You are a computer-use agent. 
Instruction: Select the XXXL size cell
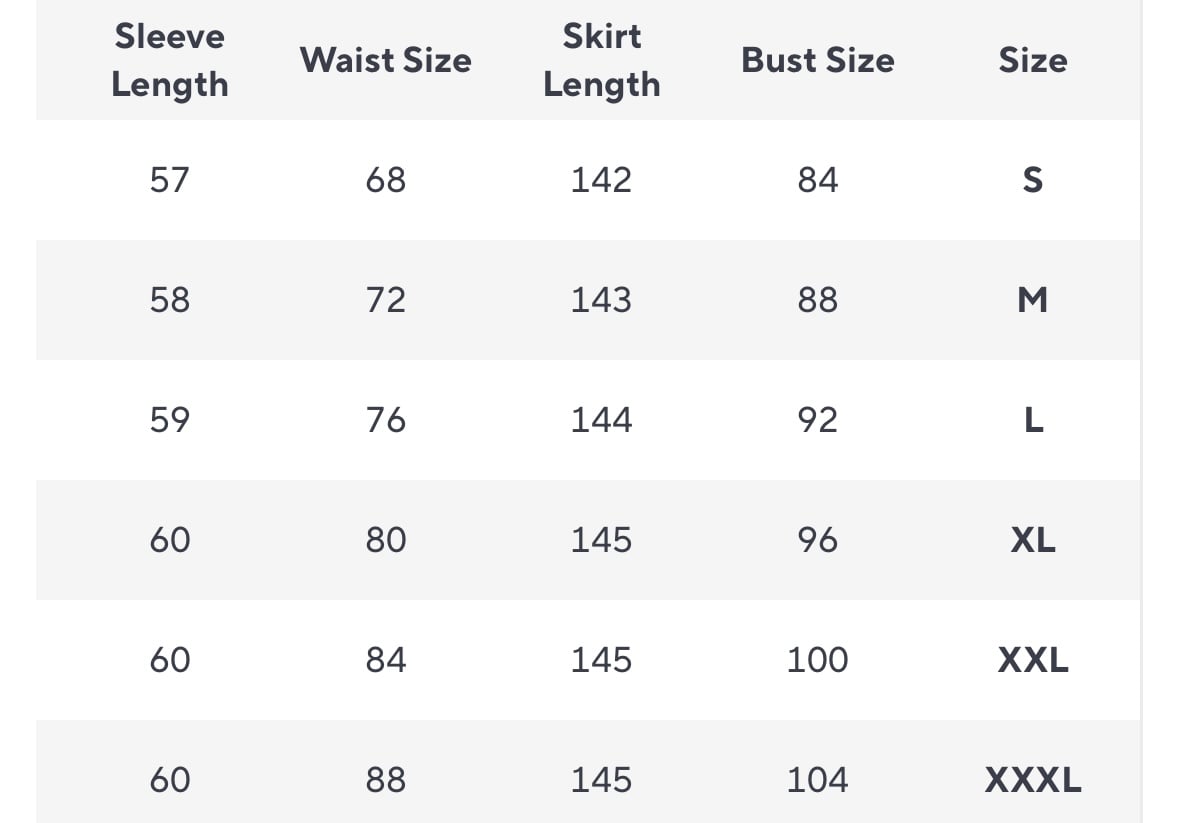(1032, 780)
